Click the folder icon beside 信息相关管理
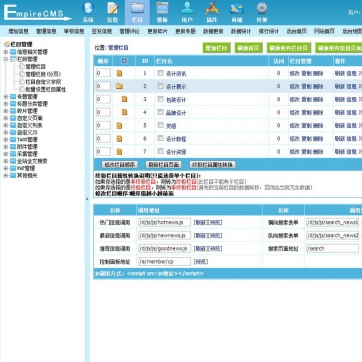The image size is (362, 362). coord(13,52)
